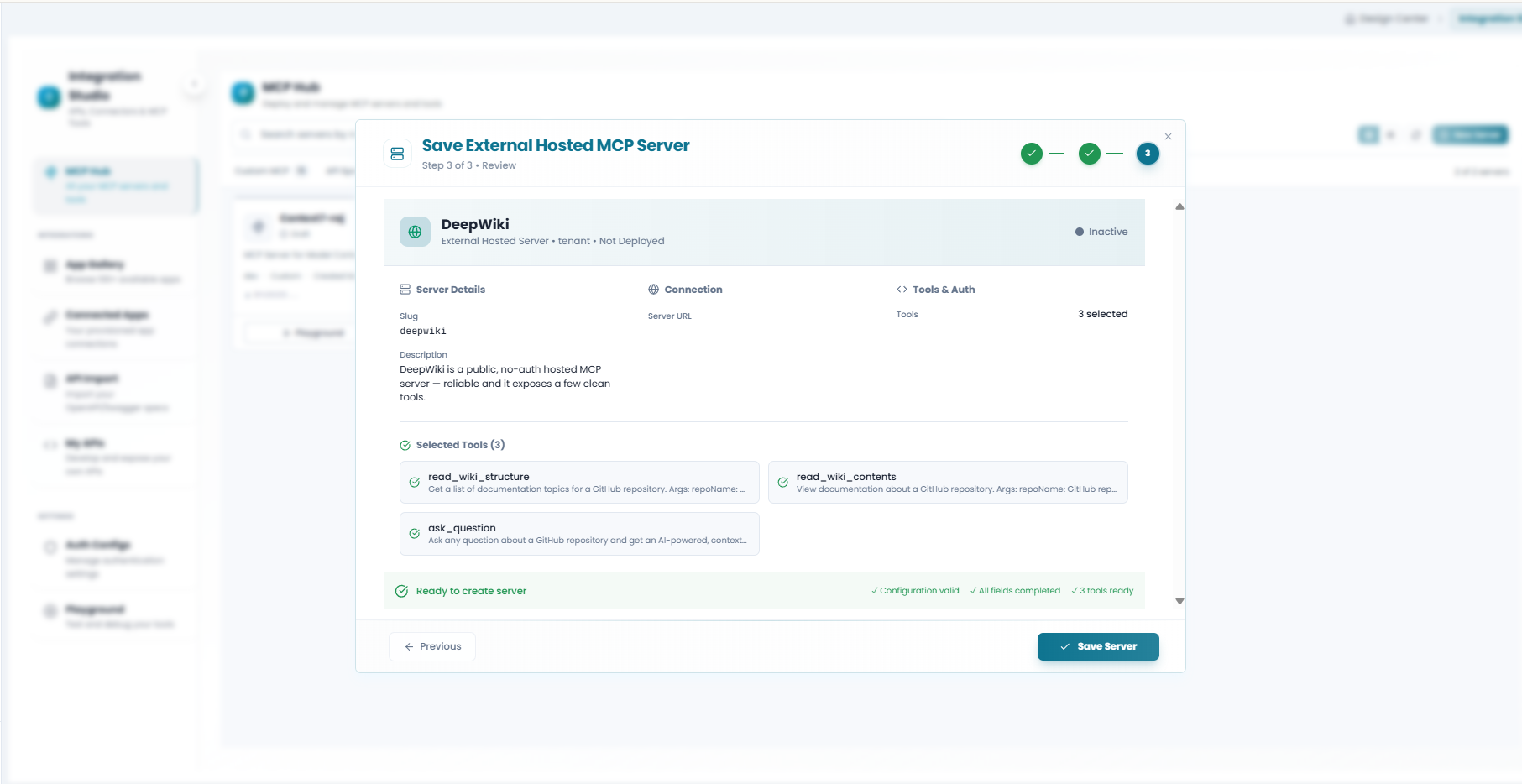Click the Ready to create server check icon
Image resolution: width=1522 pixels, height=784 pixels.
tap(401, 591)
